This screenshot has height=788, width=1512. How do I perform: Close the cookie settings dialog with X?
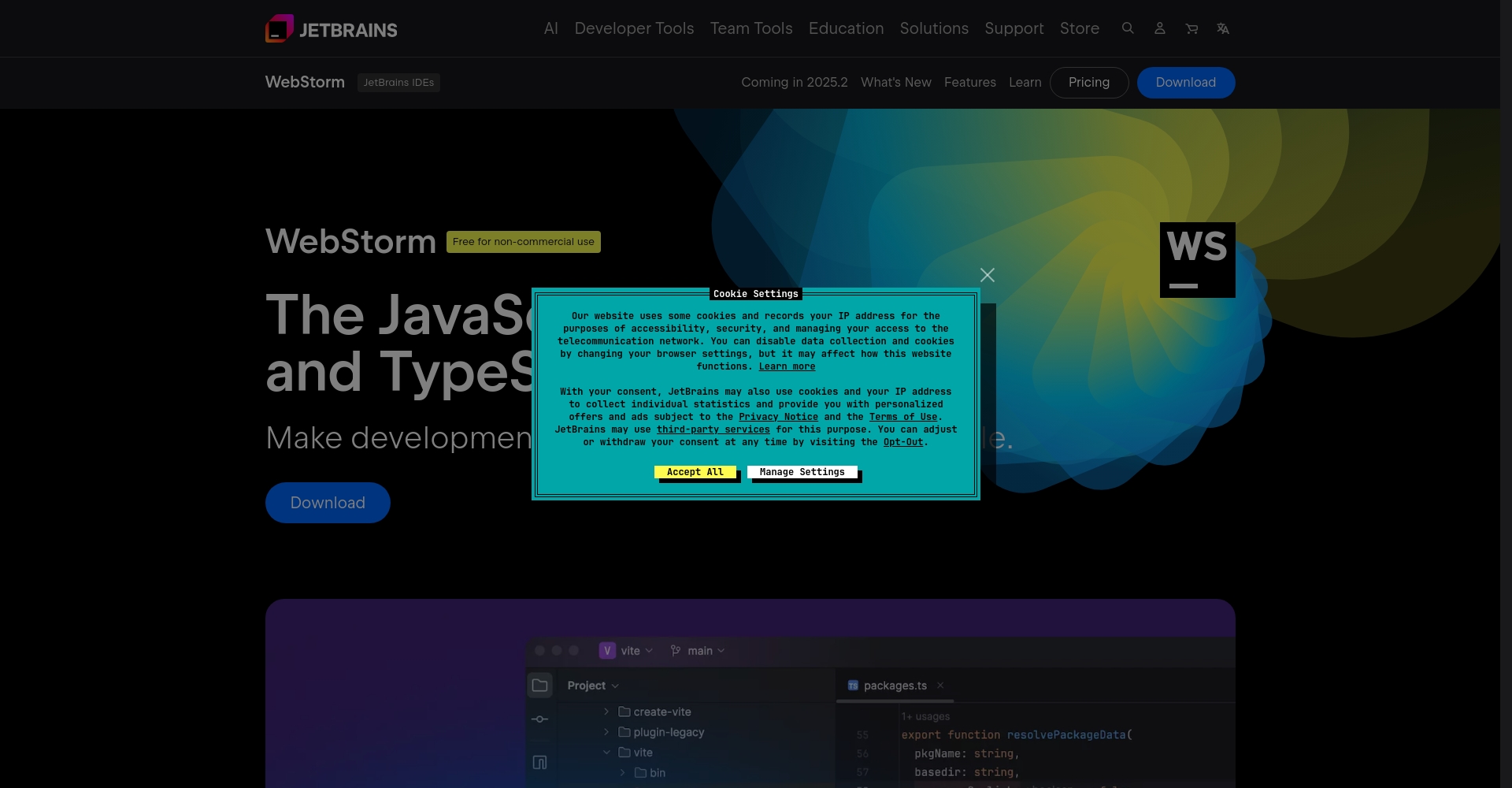pyautogui.click(x=988, y=275)
